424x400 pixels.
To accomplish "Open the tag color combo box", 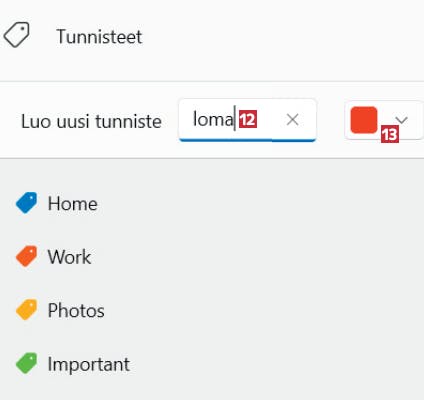I will [384, 120].
